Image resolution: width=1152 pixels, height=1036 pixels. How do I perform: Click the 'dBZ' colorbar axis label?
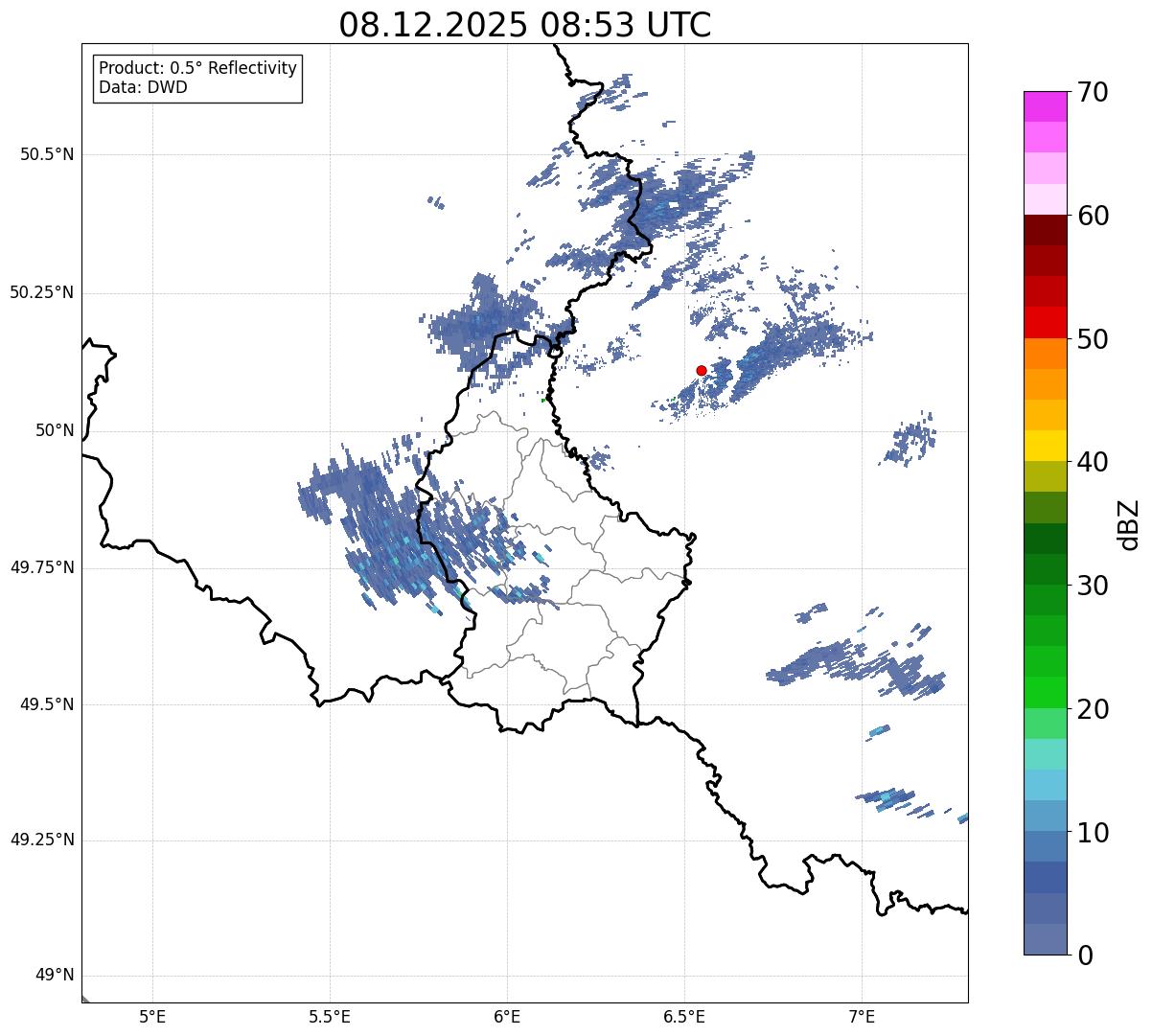pos(1129,523)
